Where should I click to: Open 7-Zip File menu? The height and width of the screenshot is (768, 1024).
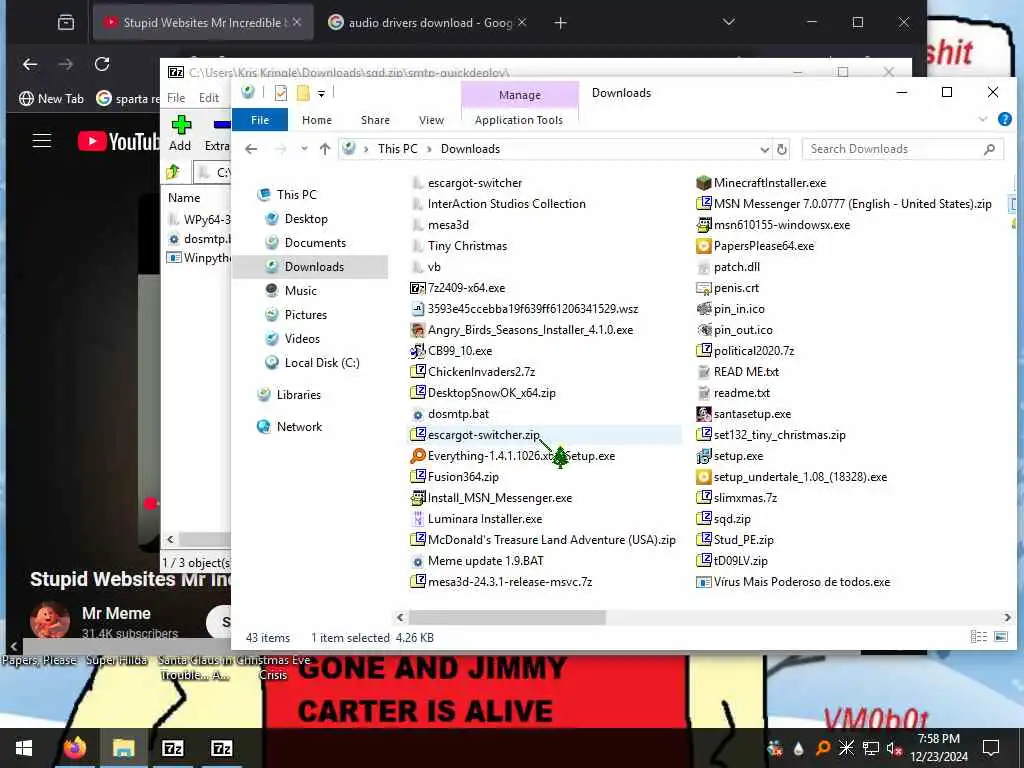click(x=176, y=98)
